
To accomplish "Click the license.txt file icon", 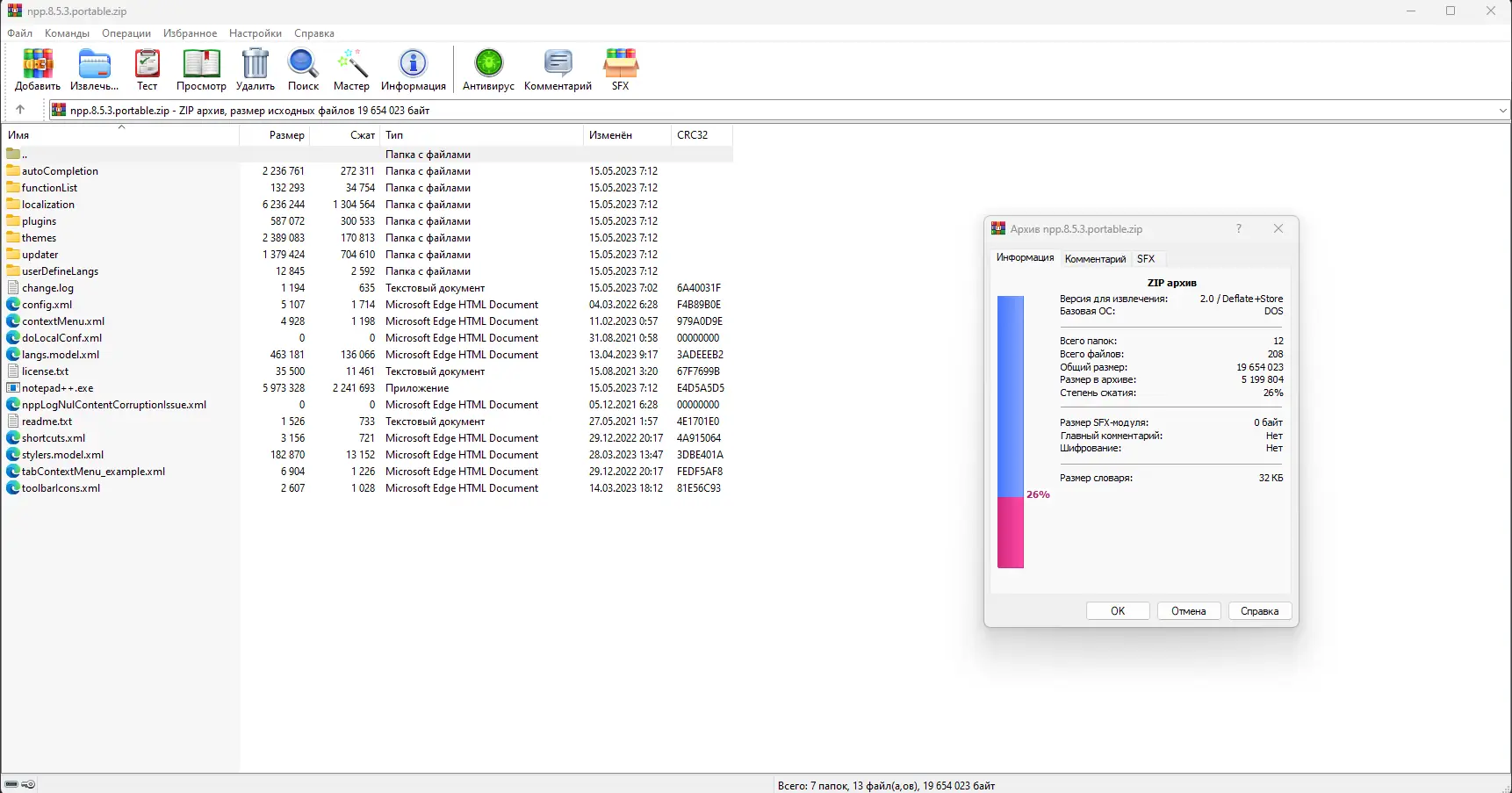I will click(x=13, y=371).
